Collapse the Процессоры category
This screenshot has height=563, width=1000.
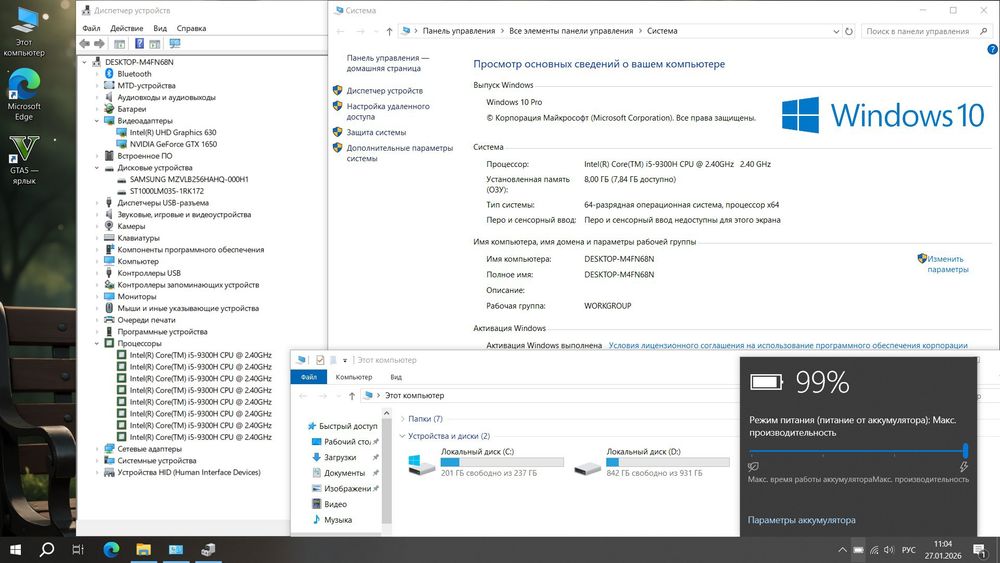pos(97,343)
